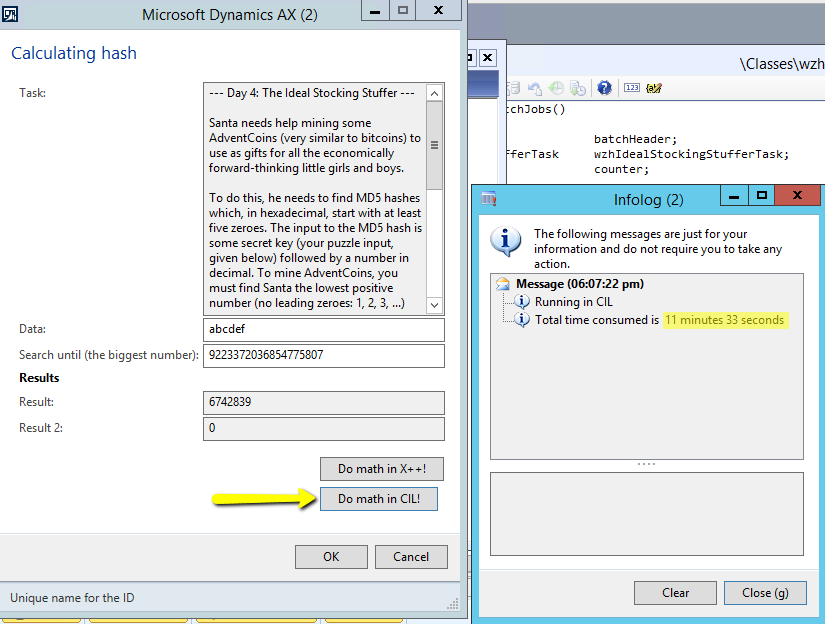This screenshot has height=624, width=825.
Task: Click the Result 2 field showing 0
Action: 324,428
